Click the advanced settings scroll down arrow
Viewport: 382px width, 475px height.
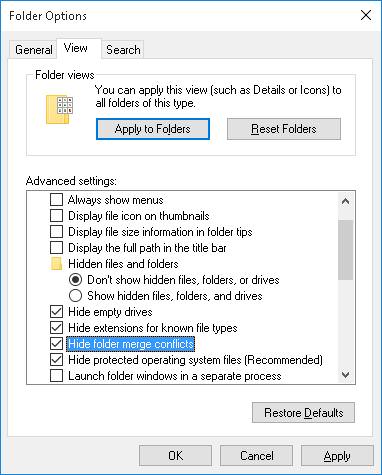click(x=346, y=375)
